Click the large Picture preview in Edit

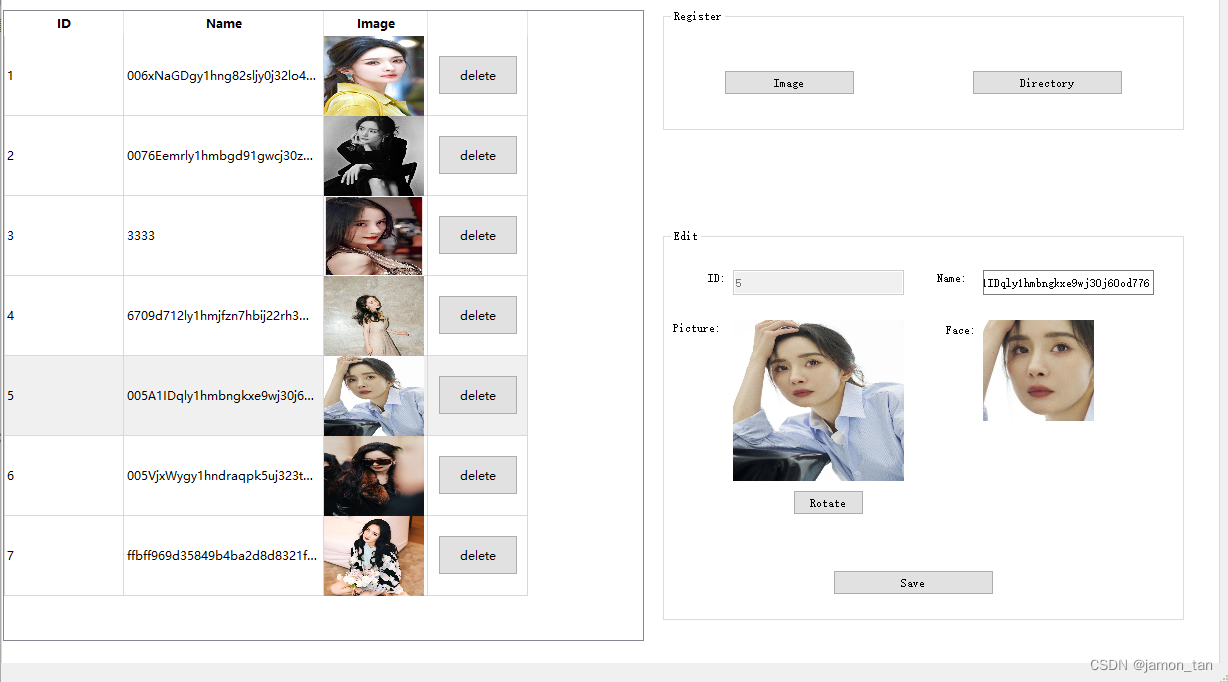pos(818,400)
